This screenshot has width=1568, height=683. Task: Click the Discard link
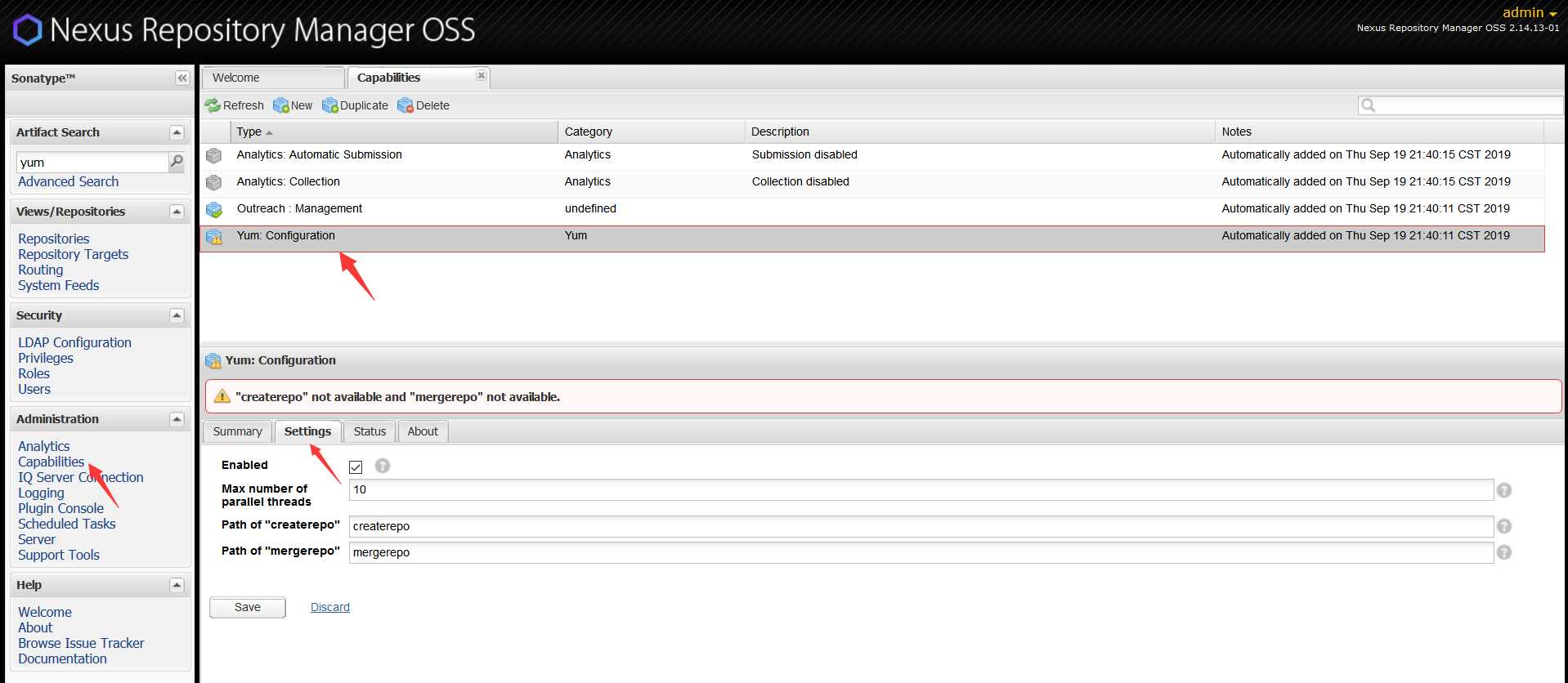pyautogui.click(x=330, y=607)
